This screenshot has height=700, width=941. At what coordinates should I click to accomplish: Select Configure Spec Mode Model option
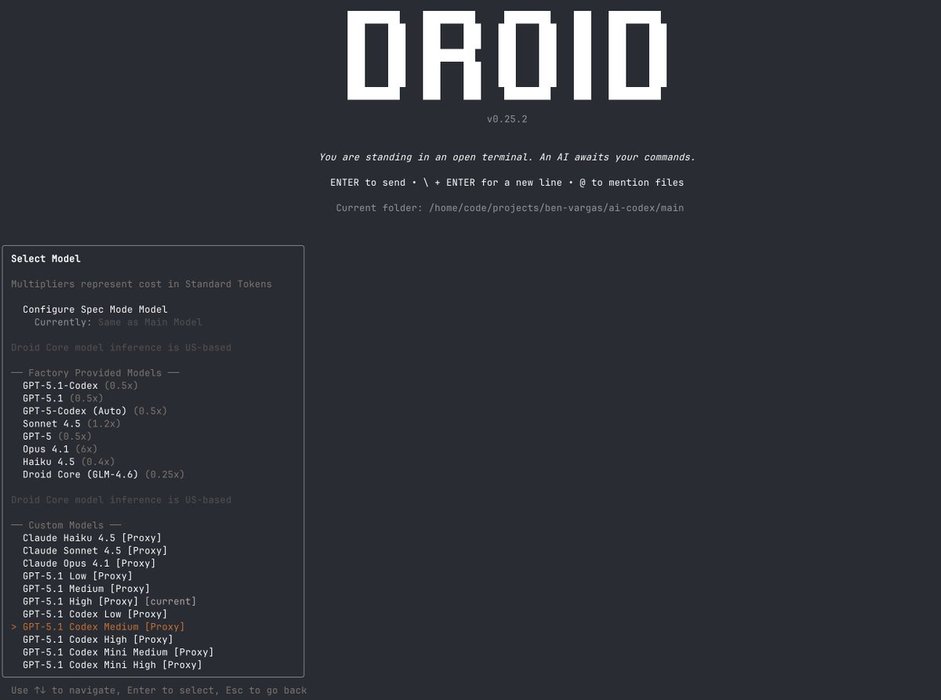pos(95,309)
